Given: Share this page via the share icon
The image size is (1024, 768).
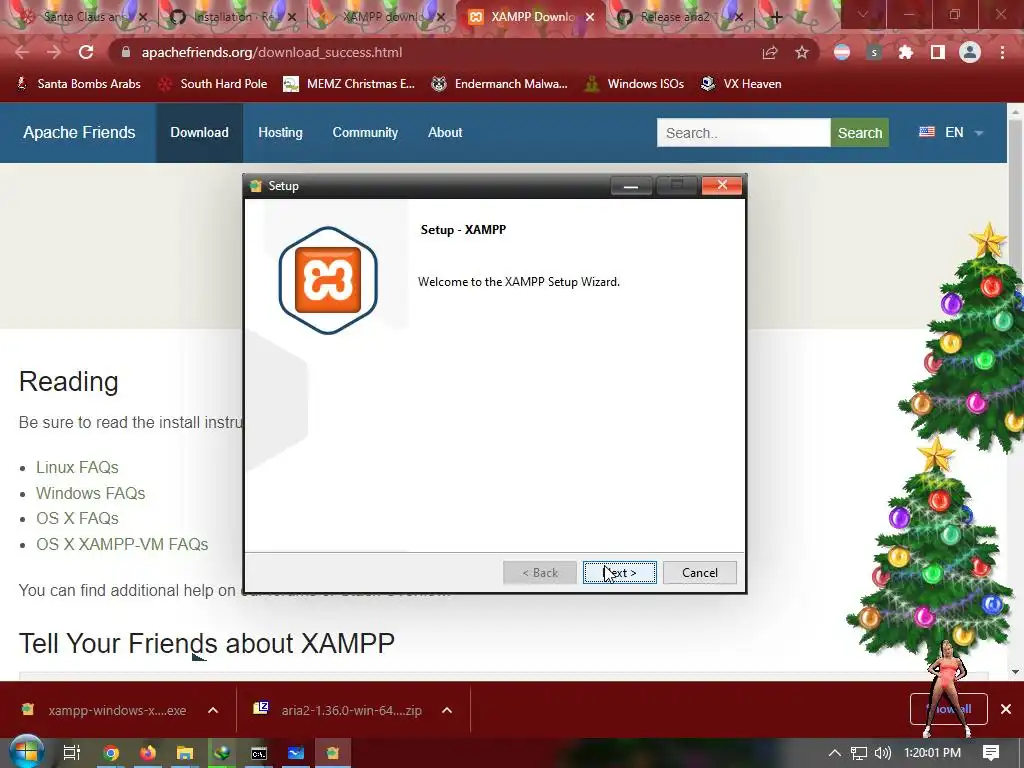Looking at the screenshot, I should pos(770,52).
